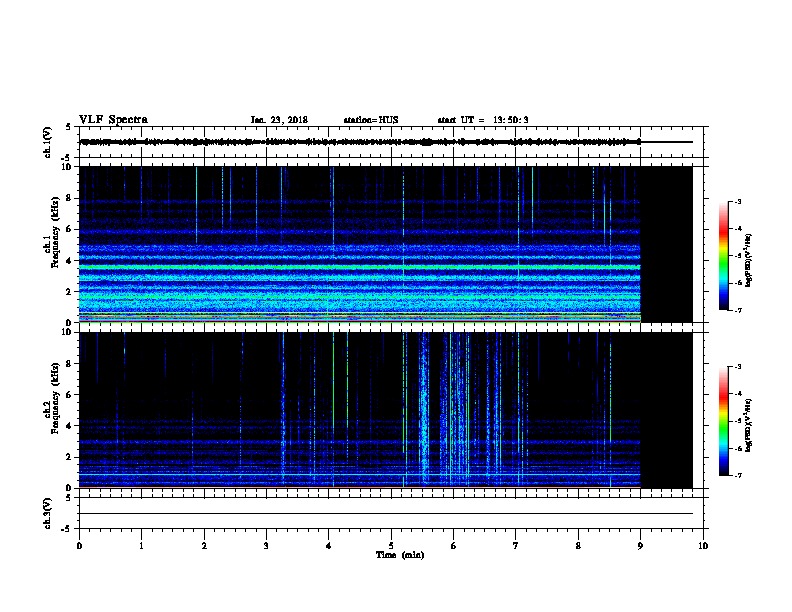Viewport: 792px width, 612px height.
Task: Click the ch.1 voltage waveform trace
Action: (x=360, y=142)
